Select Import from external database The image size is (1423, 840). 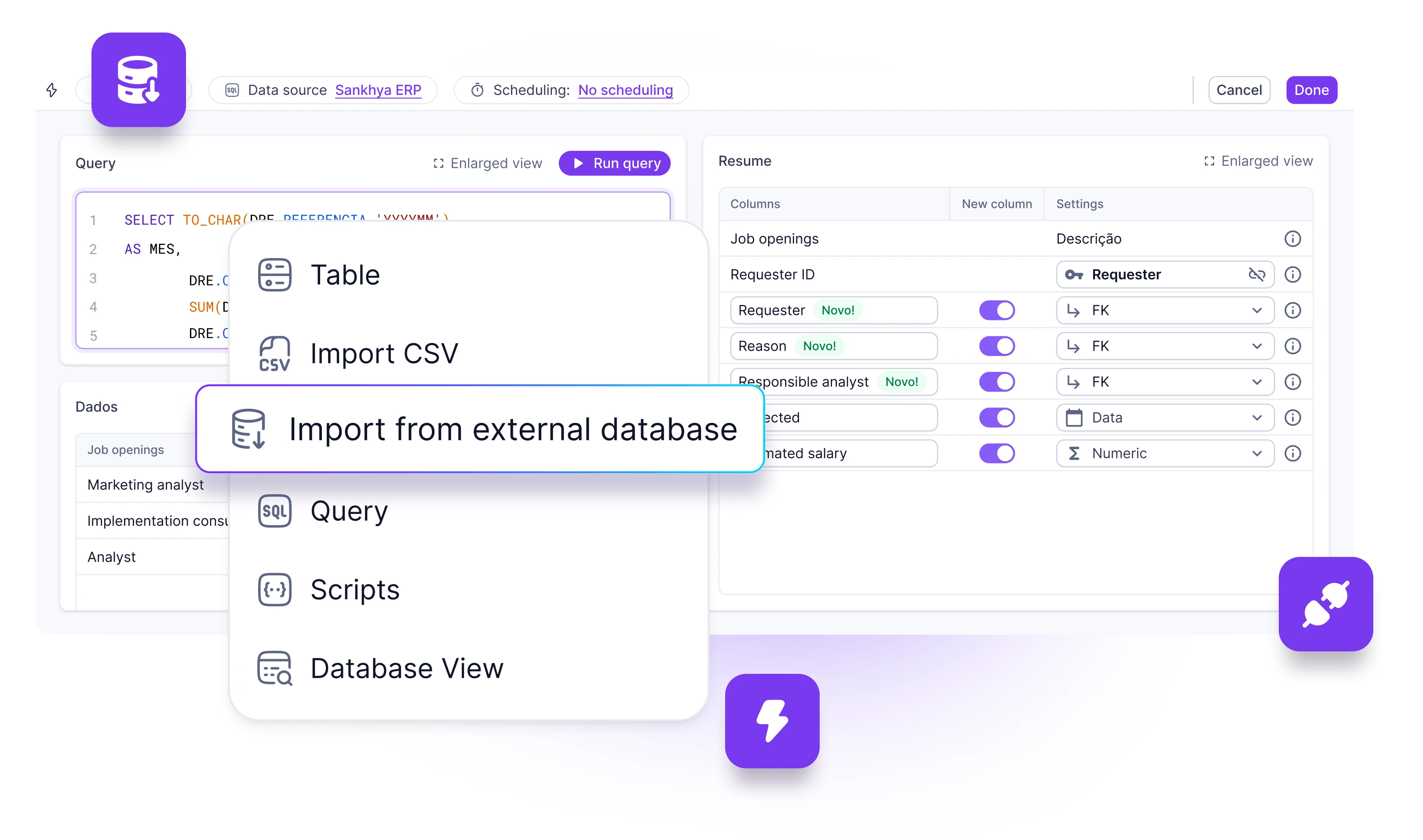pyautogui.click(x=480, y=429)
